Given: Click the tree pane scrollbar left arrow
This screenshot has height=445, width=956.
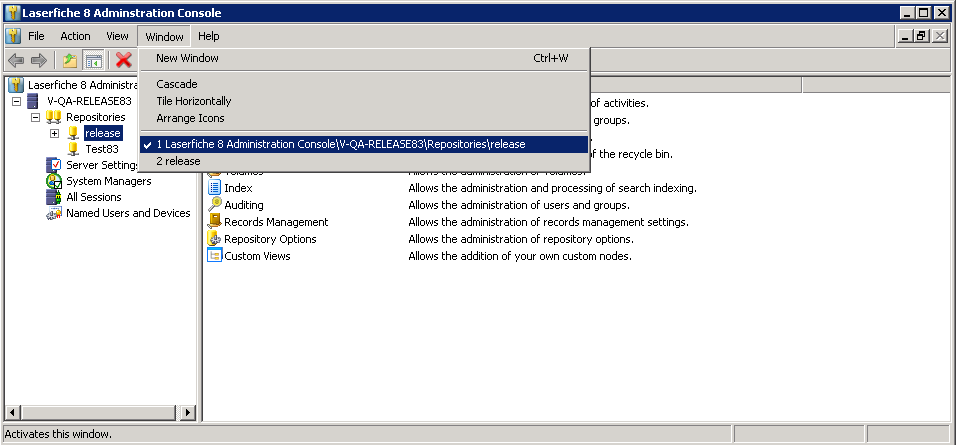Looking at the screenshot, I should click(12, 412).
